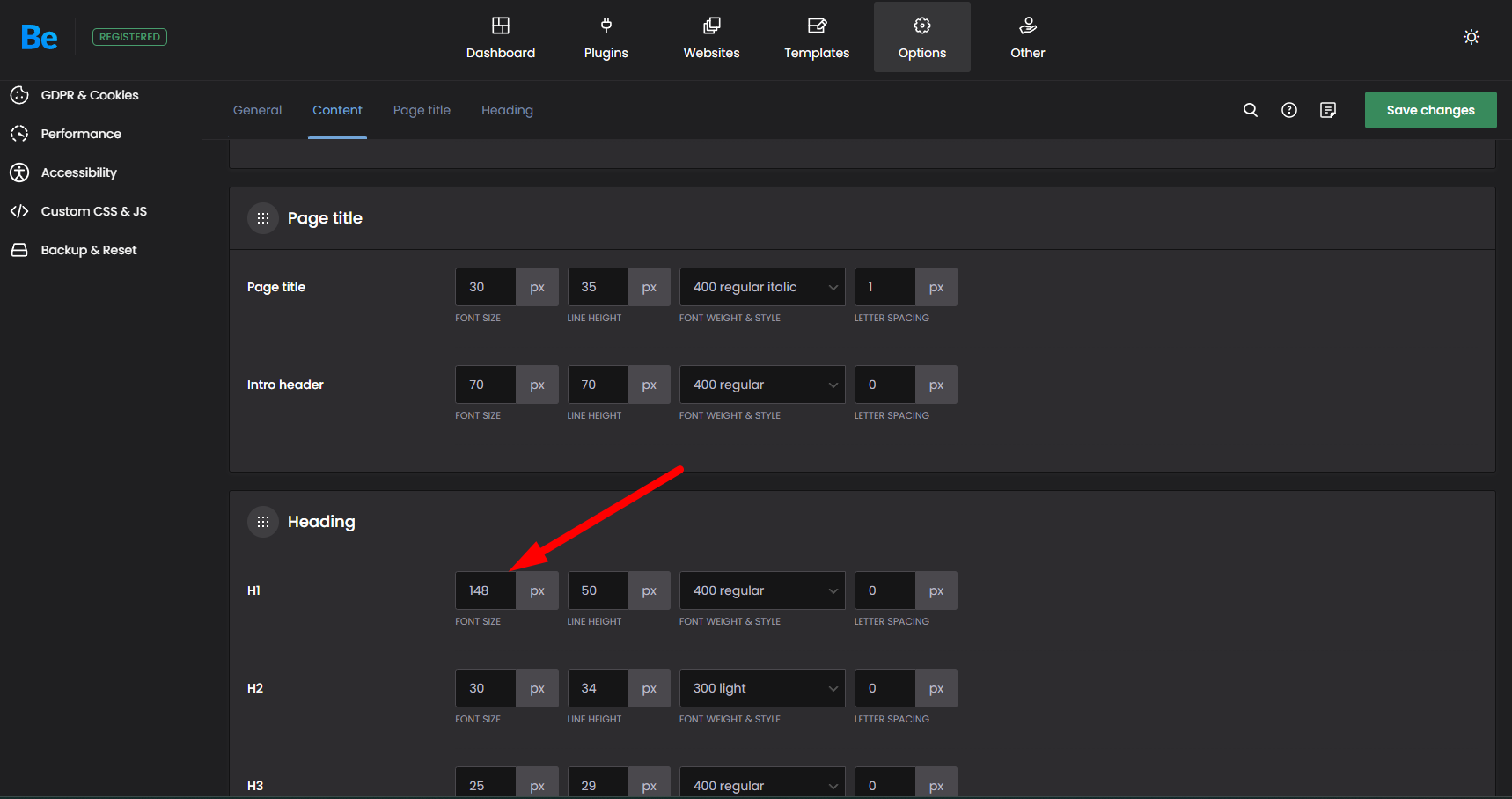The image size is (1512, 799).
Task: Go to Plugins in top navigation
Action: pyautogui.click(x=606, y=38)
